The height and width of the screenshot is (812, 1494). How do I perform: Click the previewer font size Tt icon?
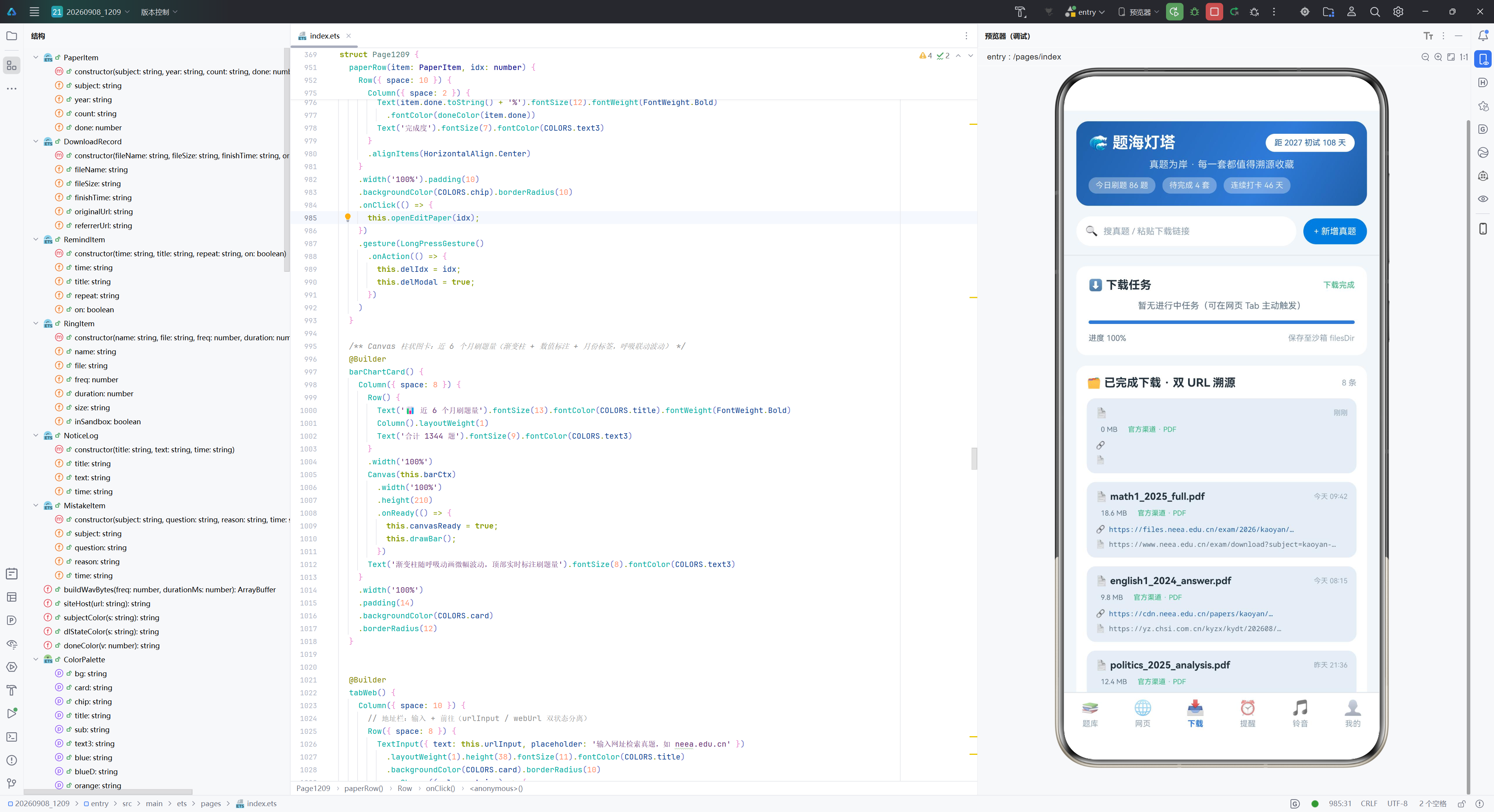coord(1429,36)
